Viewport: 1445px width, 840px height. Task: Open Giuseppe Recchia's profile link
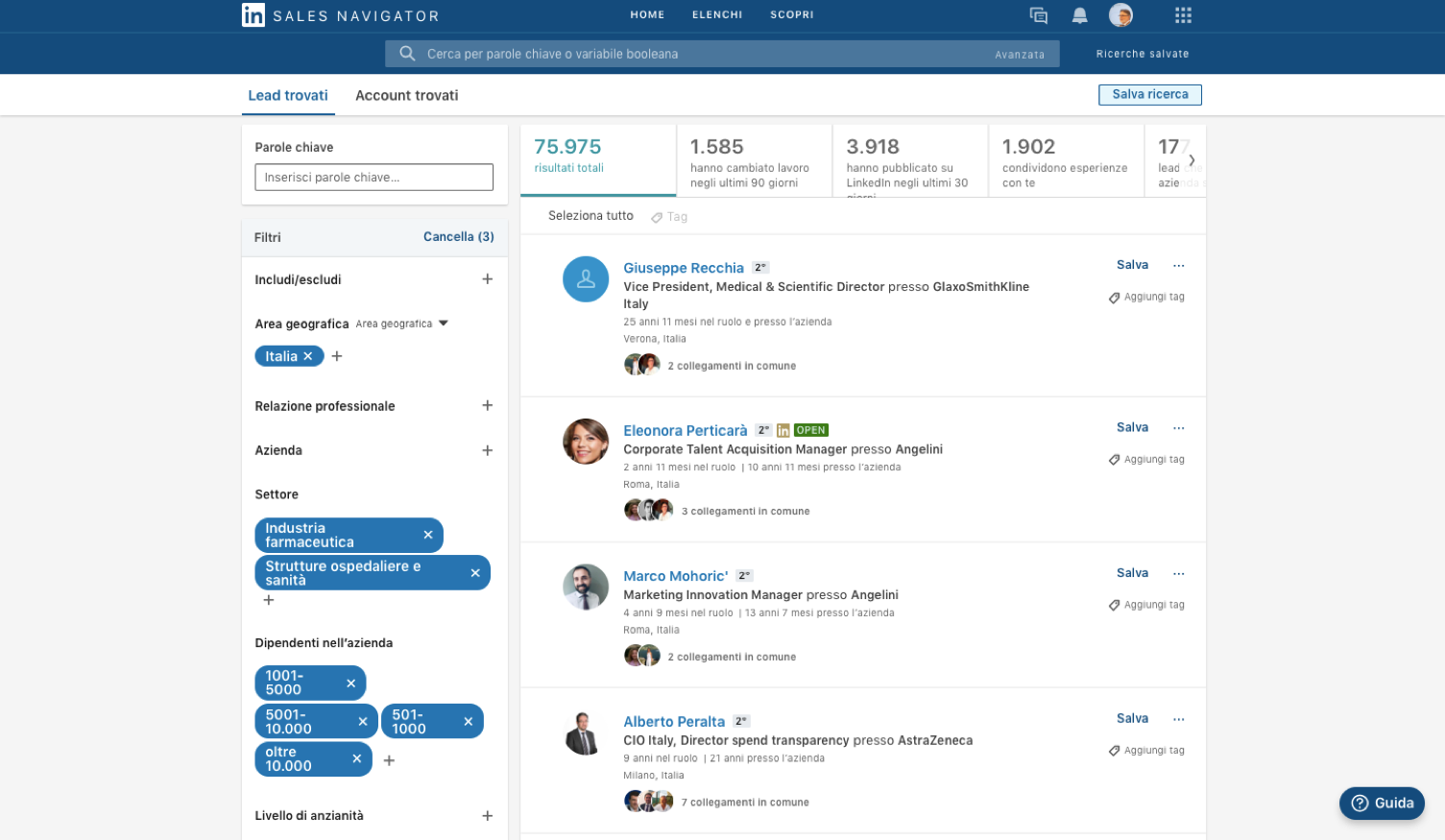684,268
